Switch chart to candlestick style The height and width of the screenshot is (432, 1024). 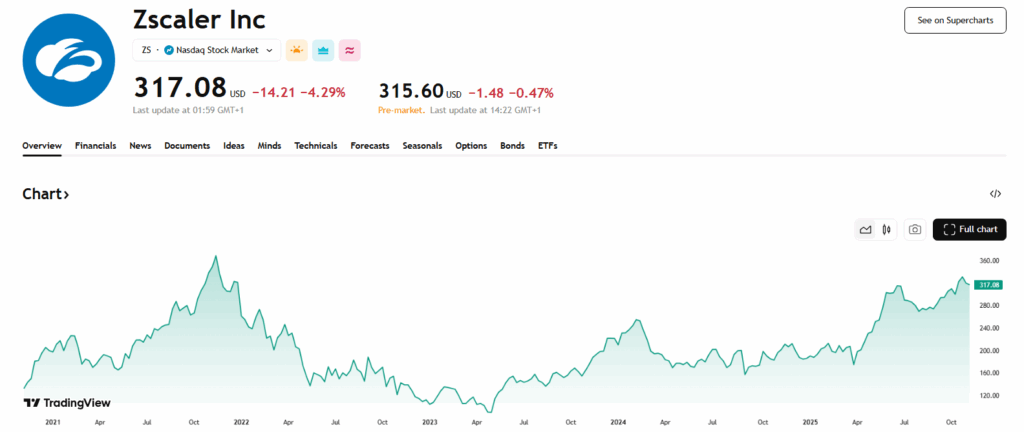coord(886,230)
